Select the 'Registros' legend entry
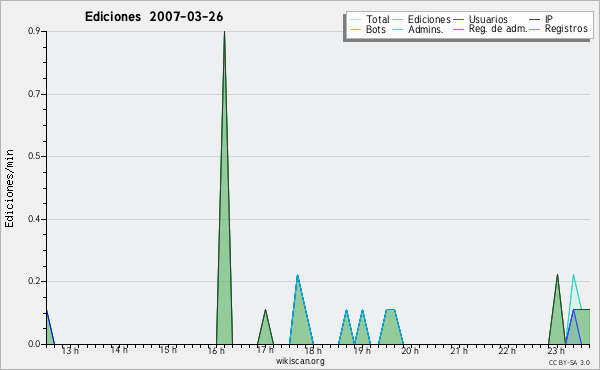Image resolution: width=600 pixels, height=370 pixels. (559, 29)
